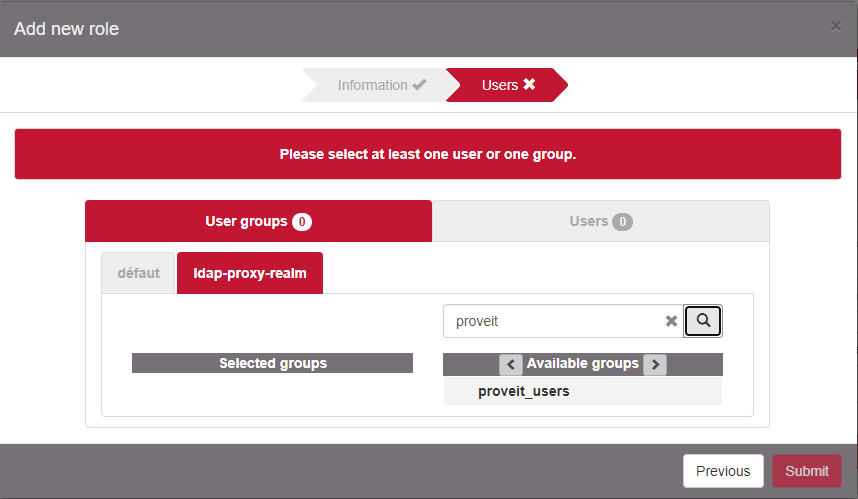Viewport: 858px width, 499px height.
Task: Close the Add new role dialog
Action: click(836, 26)
